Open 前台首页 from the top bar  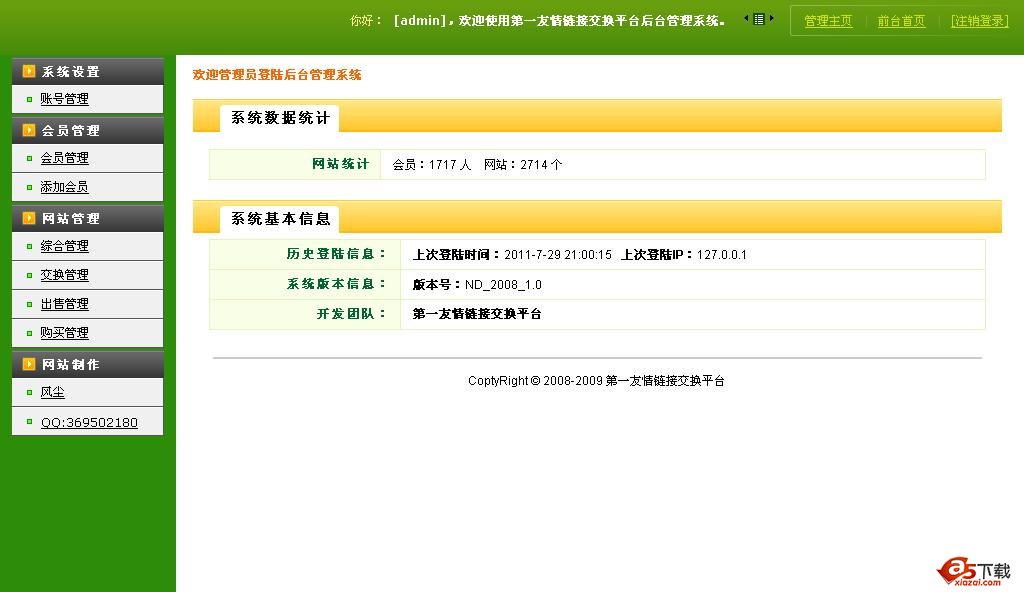click(901, 21)
